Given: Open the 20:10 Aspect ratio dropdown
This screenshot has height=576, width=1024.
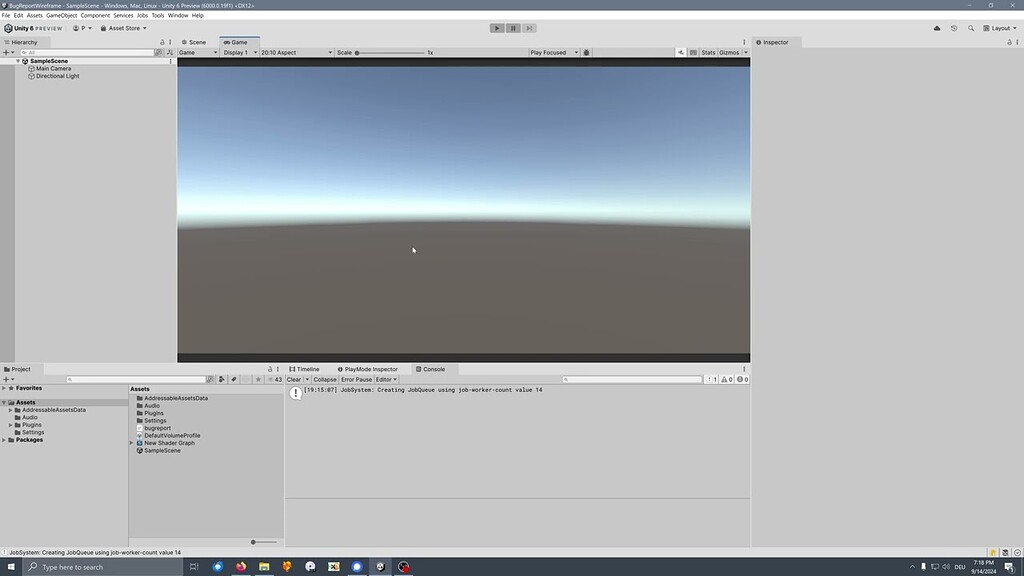Looking at the screenshot, I should 296,52.
